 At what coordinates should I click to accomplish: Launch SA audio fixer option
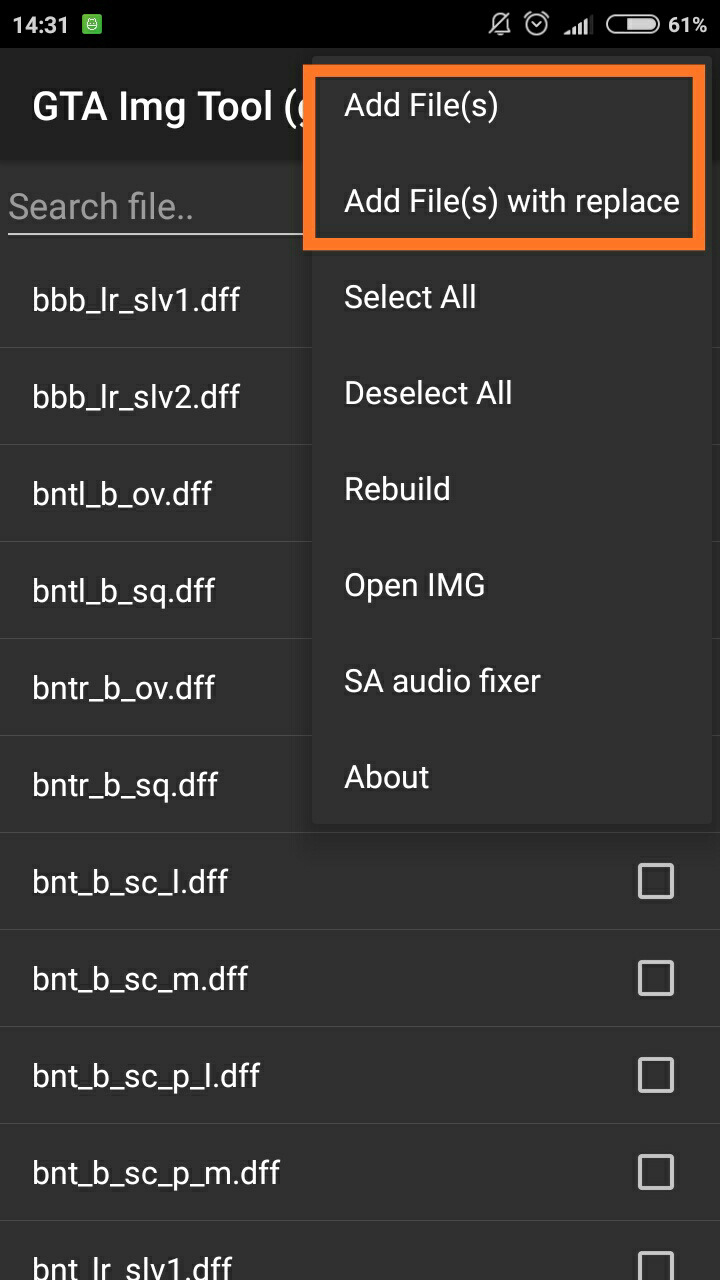coord(512,681)
